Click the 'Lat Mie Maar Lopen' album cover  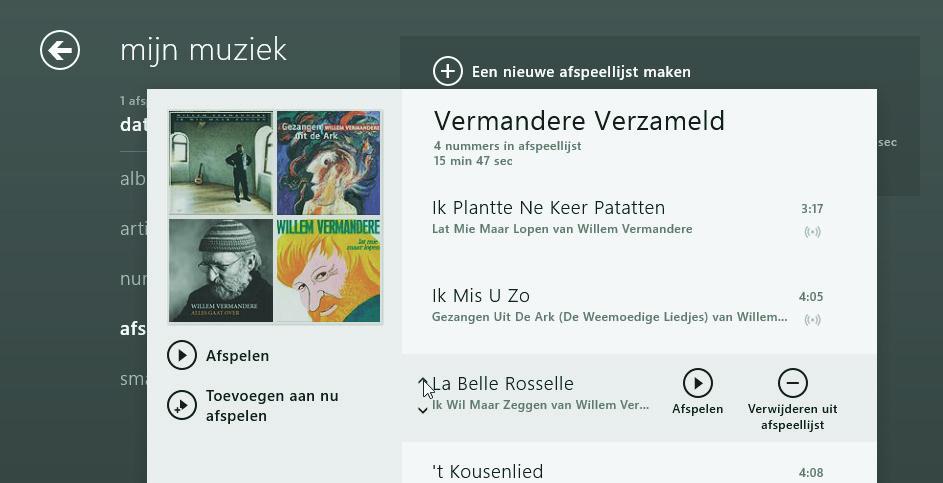[328, 270]
